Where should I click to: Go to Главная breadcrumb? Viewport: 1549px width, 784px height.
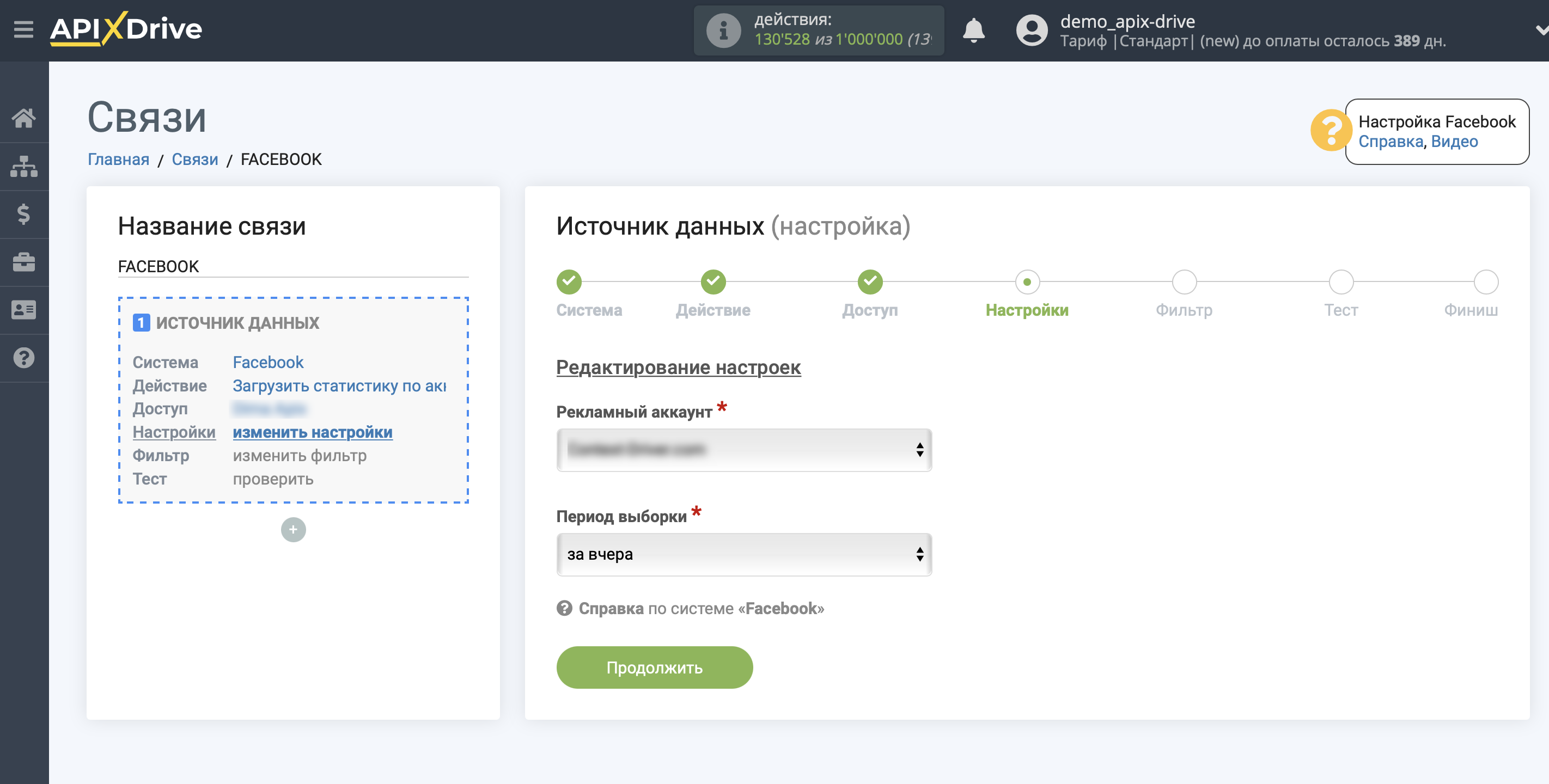click(118, 160)
